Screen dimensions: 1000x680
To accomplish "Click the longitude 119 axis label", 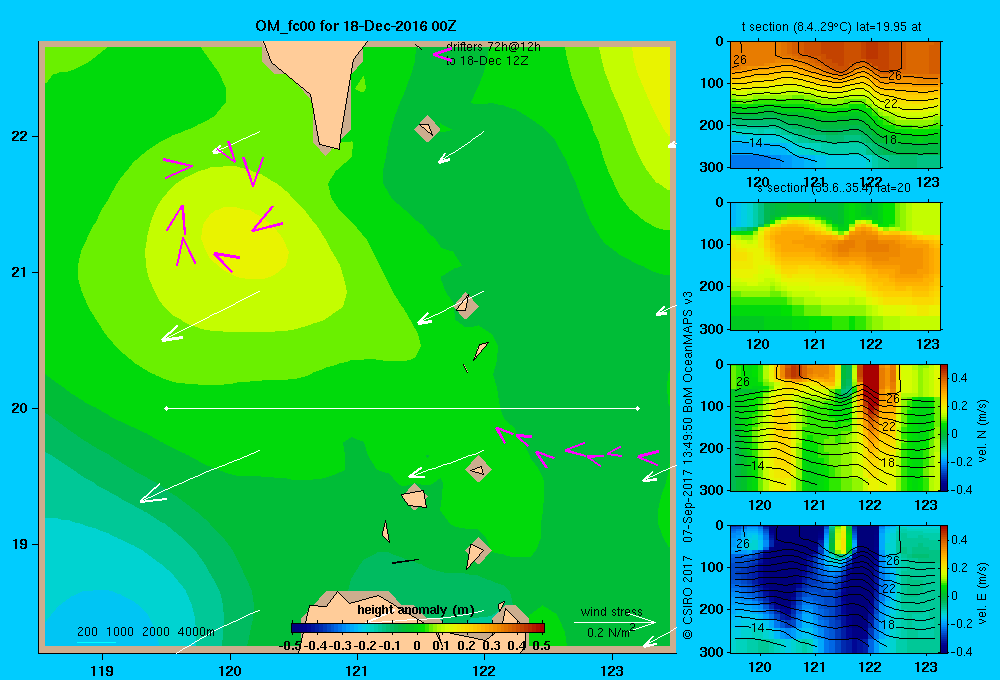I will 102,671.
